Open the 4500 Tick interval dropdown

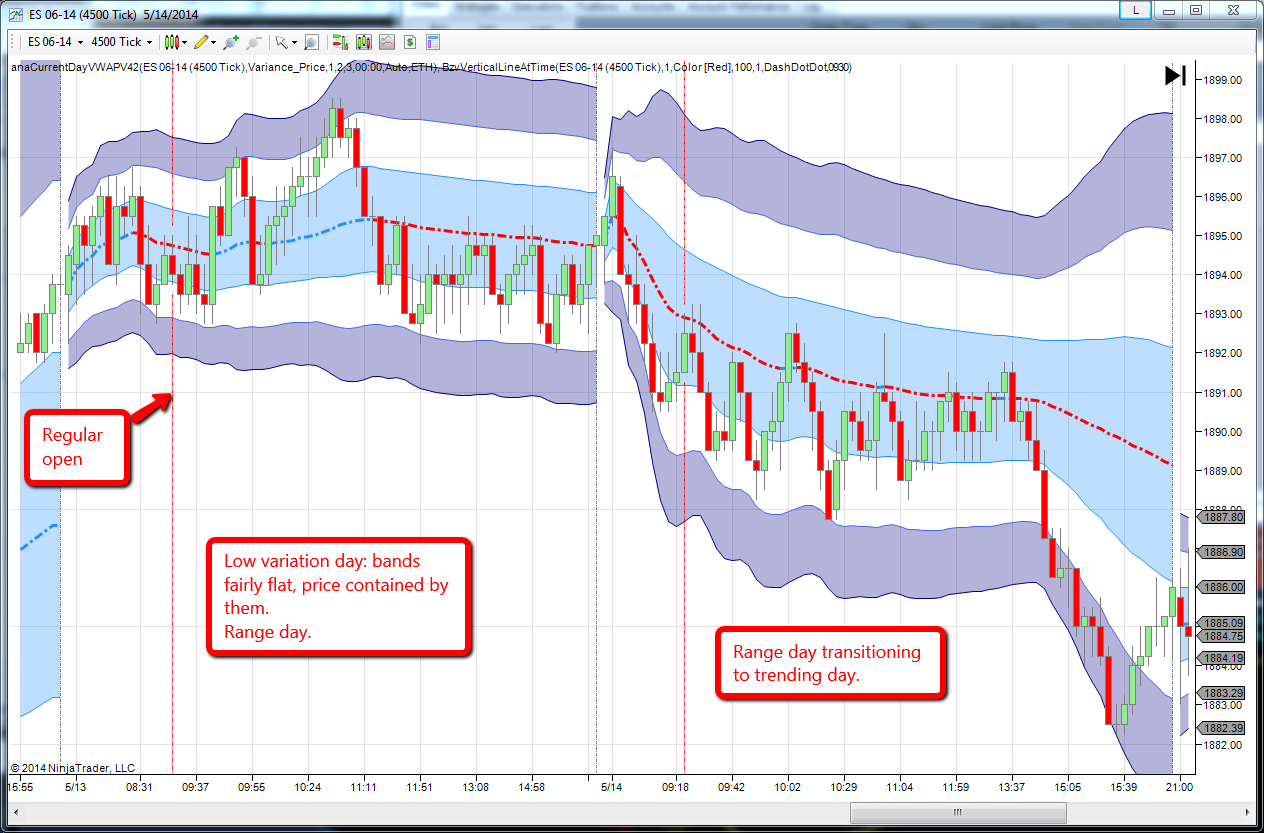tap(121, 42)
